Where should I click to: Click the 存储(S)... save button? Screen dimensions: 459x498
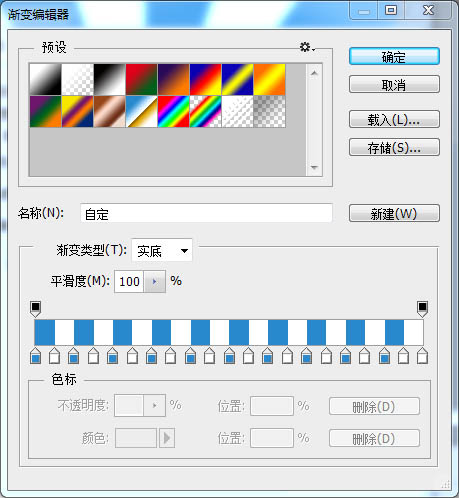tap(394, 147)
